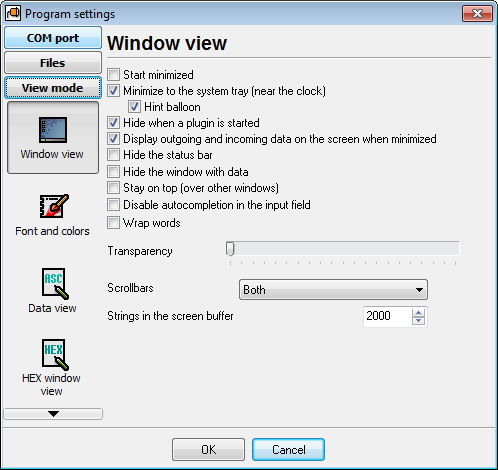Uncheck the Hint balloon option
This screenshot has height=470, width=498.
coord(134,107)
